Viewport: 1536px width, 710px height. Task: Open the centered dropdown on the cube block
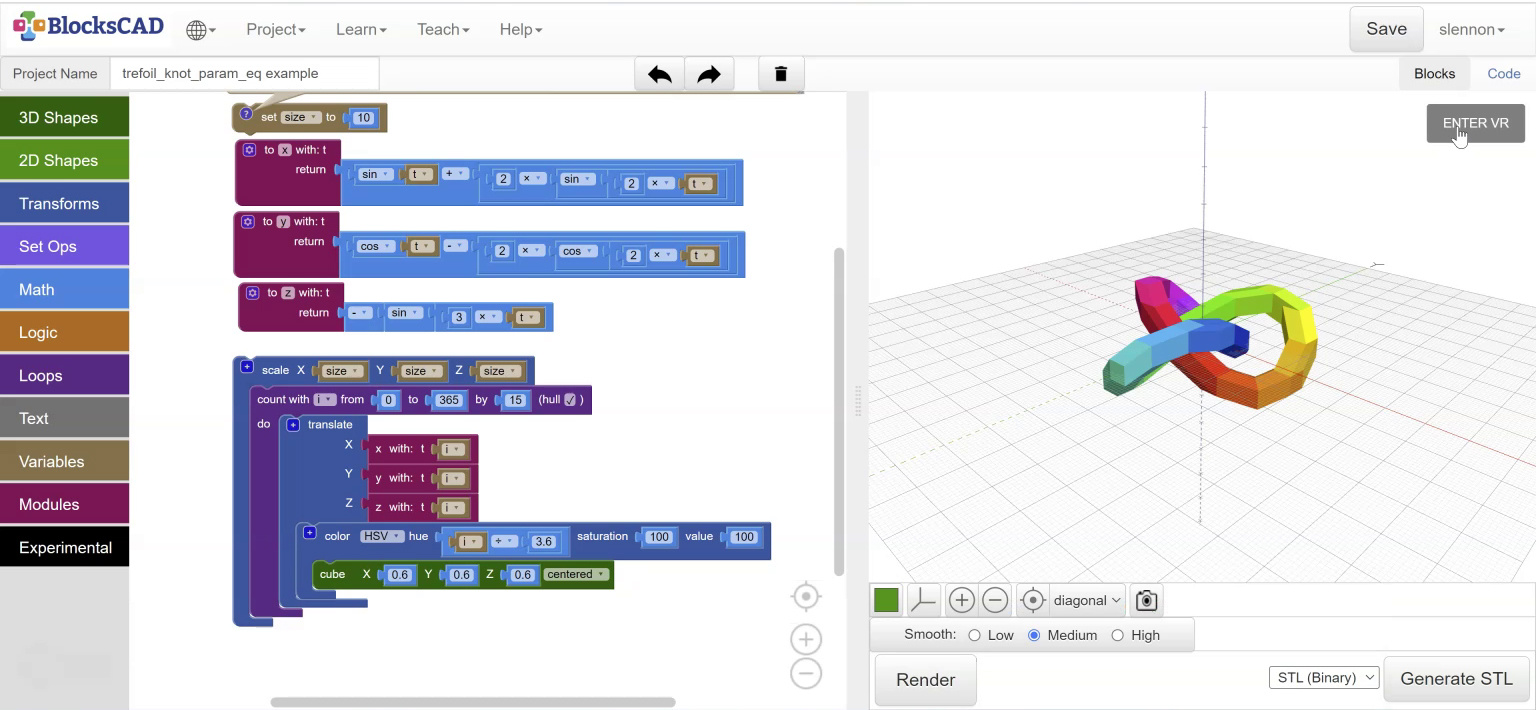(576, 574)
